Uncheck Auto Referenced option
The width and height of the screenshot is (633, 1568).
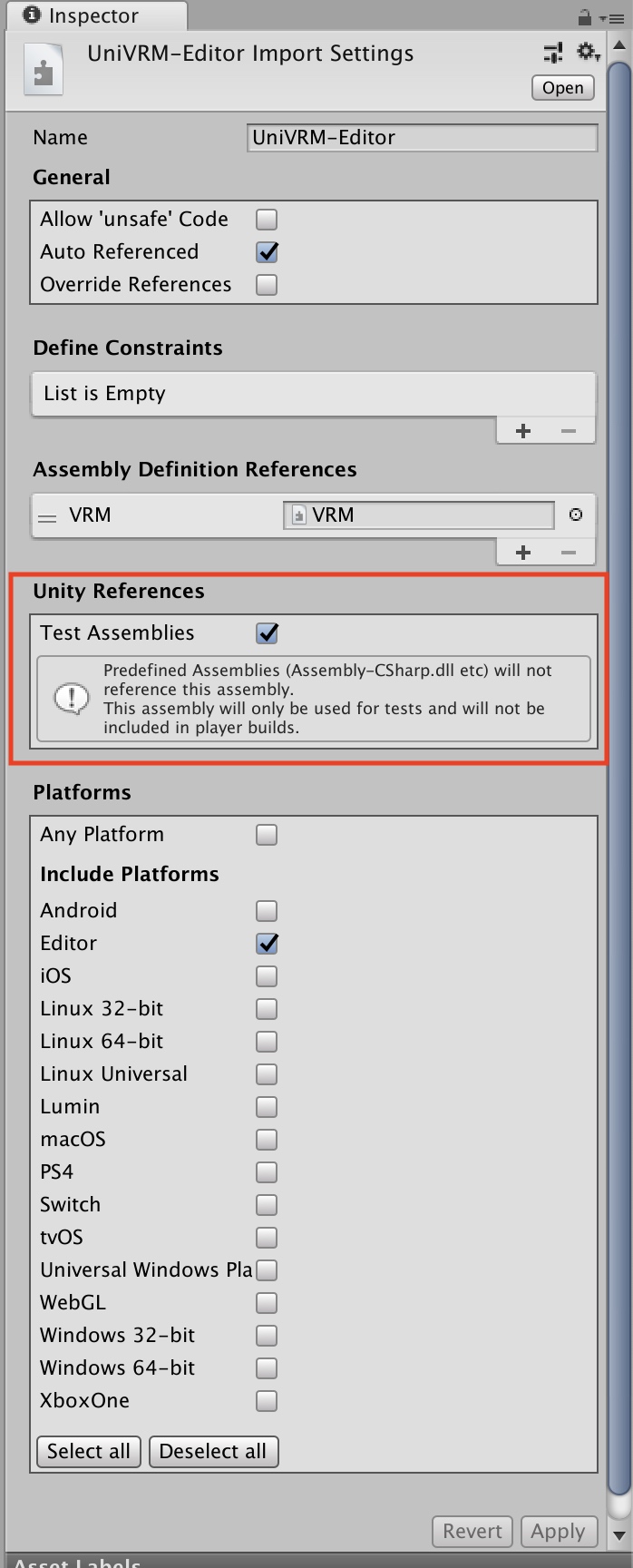coord(267,252)
